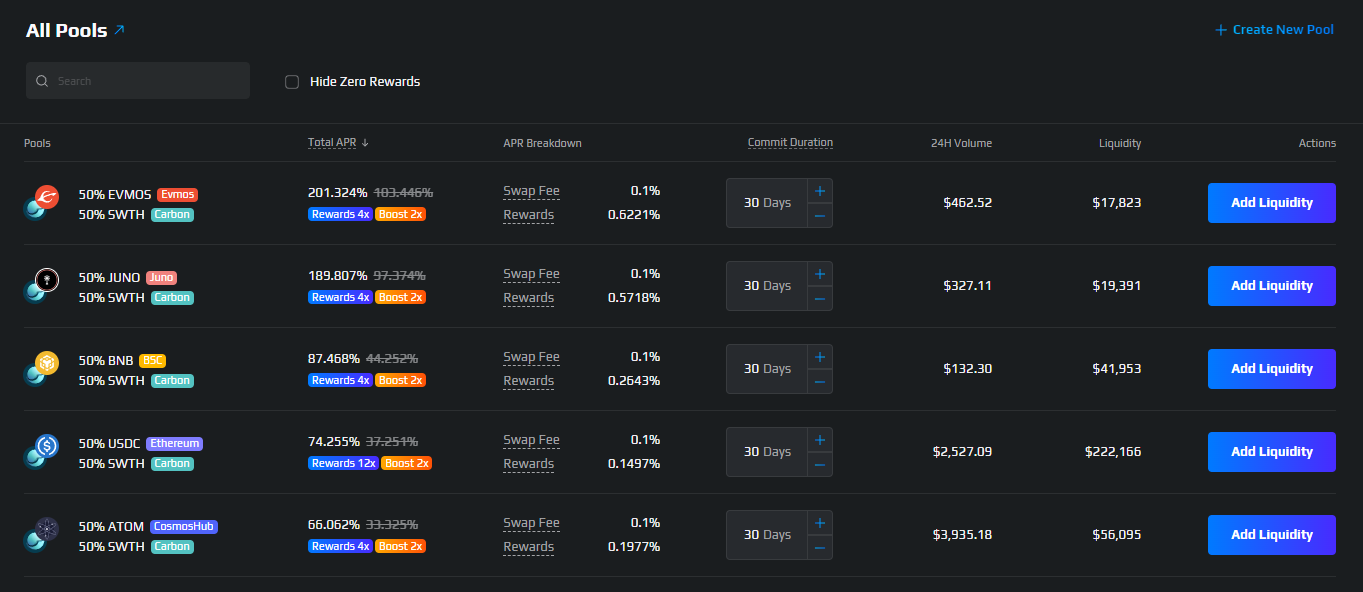The width and height of the screenshot is (1363, 592).
Task: Add liquidity to the JUNO pool
Action: point(1272,286)
